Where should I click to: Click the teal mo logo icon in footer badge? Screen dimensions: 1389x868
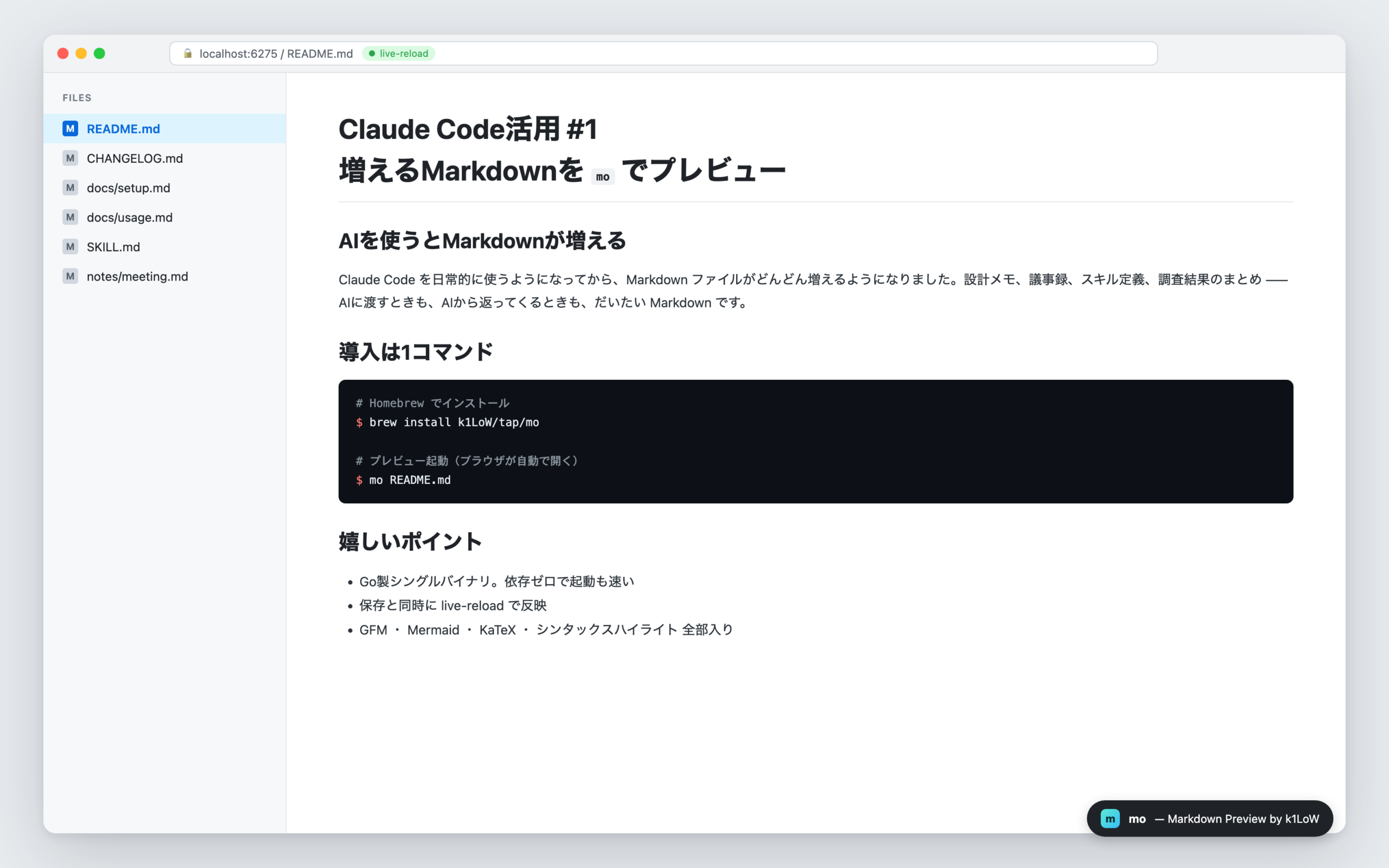[1110, 819]
